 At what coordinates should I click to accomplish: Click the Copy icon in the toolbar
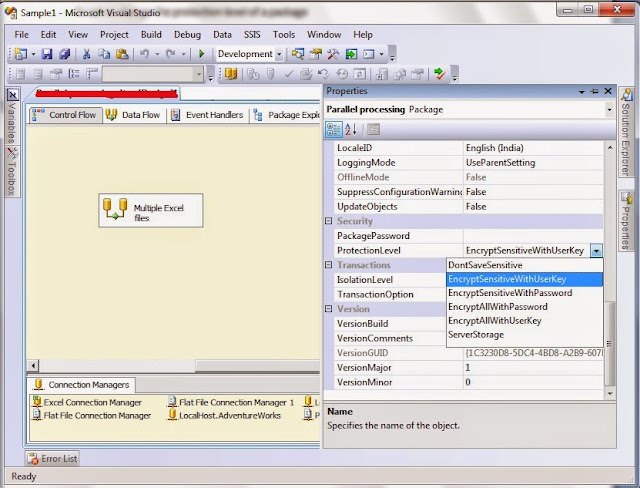104,54
